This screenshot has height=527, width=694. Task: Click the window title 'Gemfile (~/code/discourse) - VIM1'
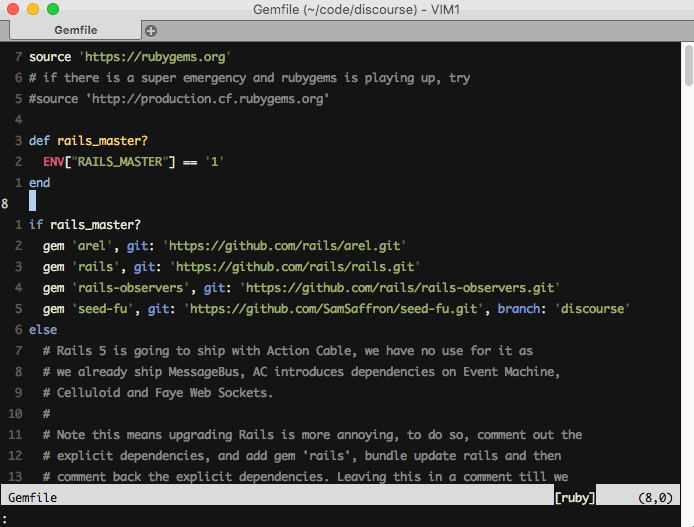(x=356, y=9)
